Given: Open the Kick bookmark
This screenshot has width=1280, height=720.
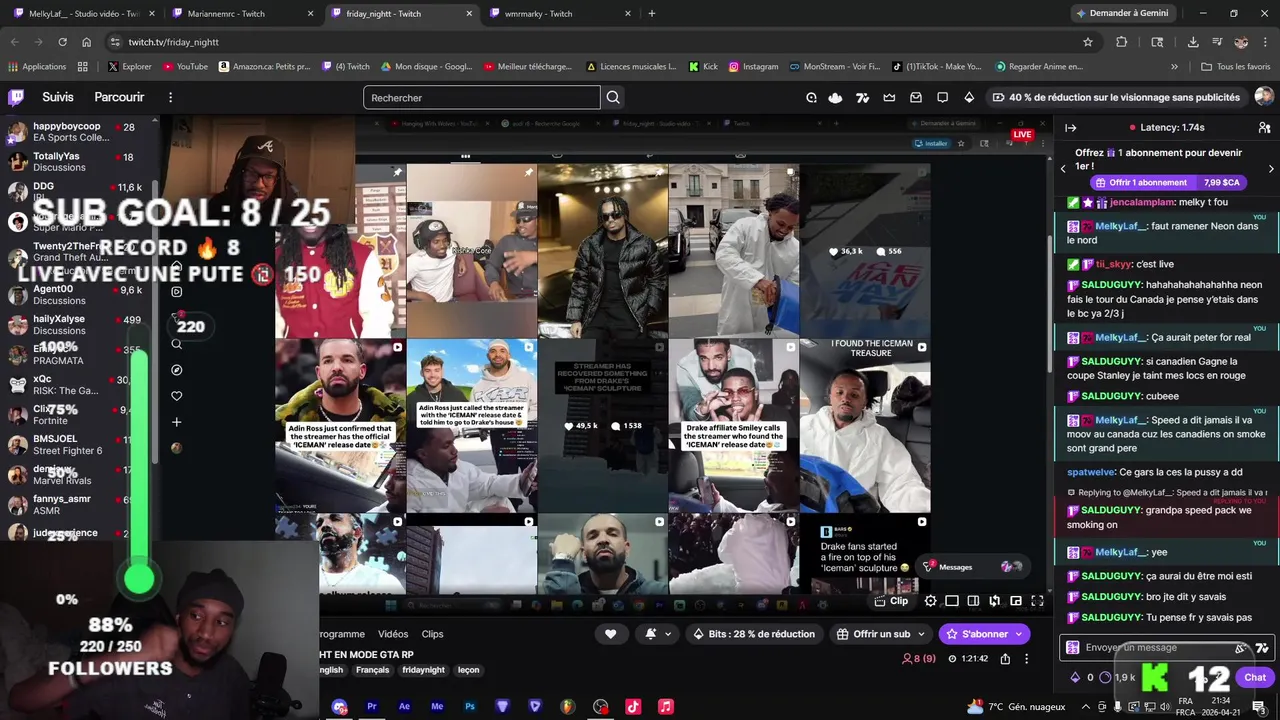Looking at the screenshot, I should [x=703, y=67].
